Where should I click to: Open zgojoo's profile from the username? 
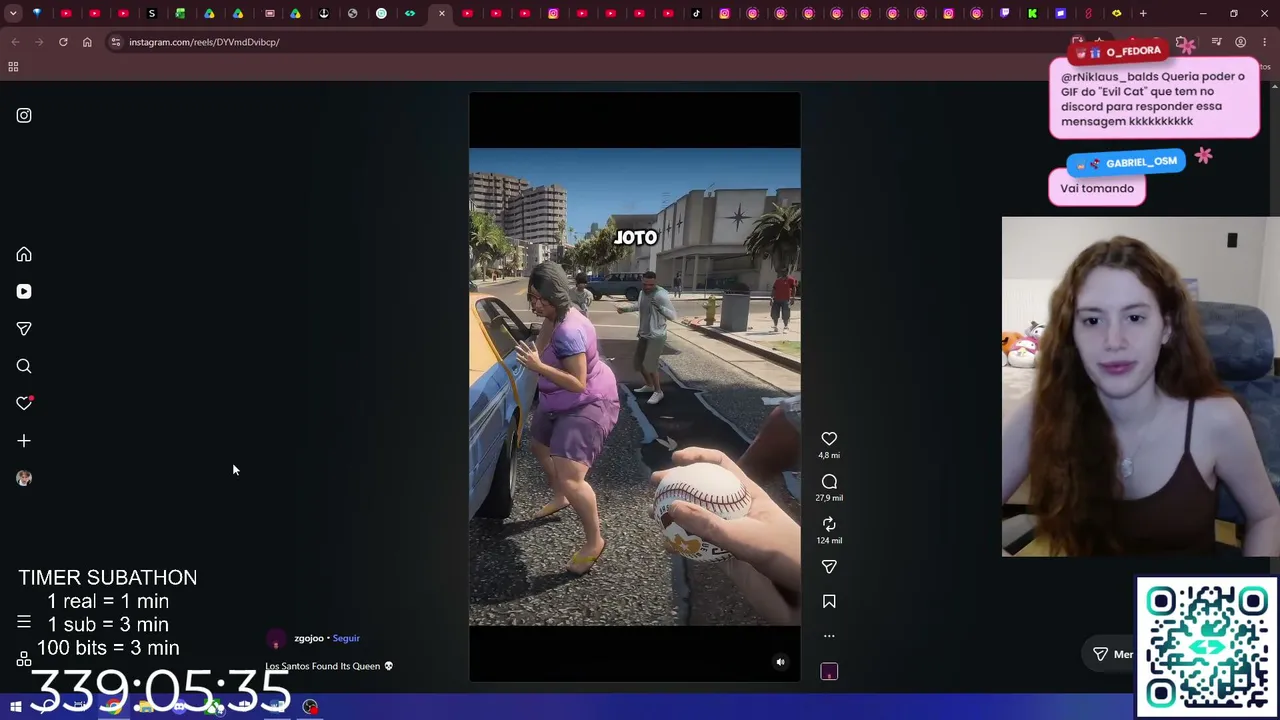point(308,638)
